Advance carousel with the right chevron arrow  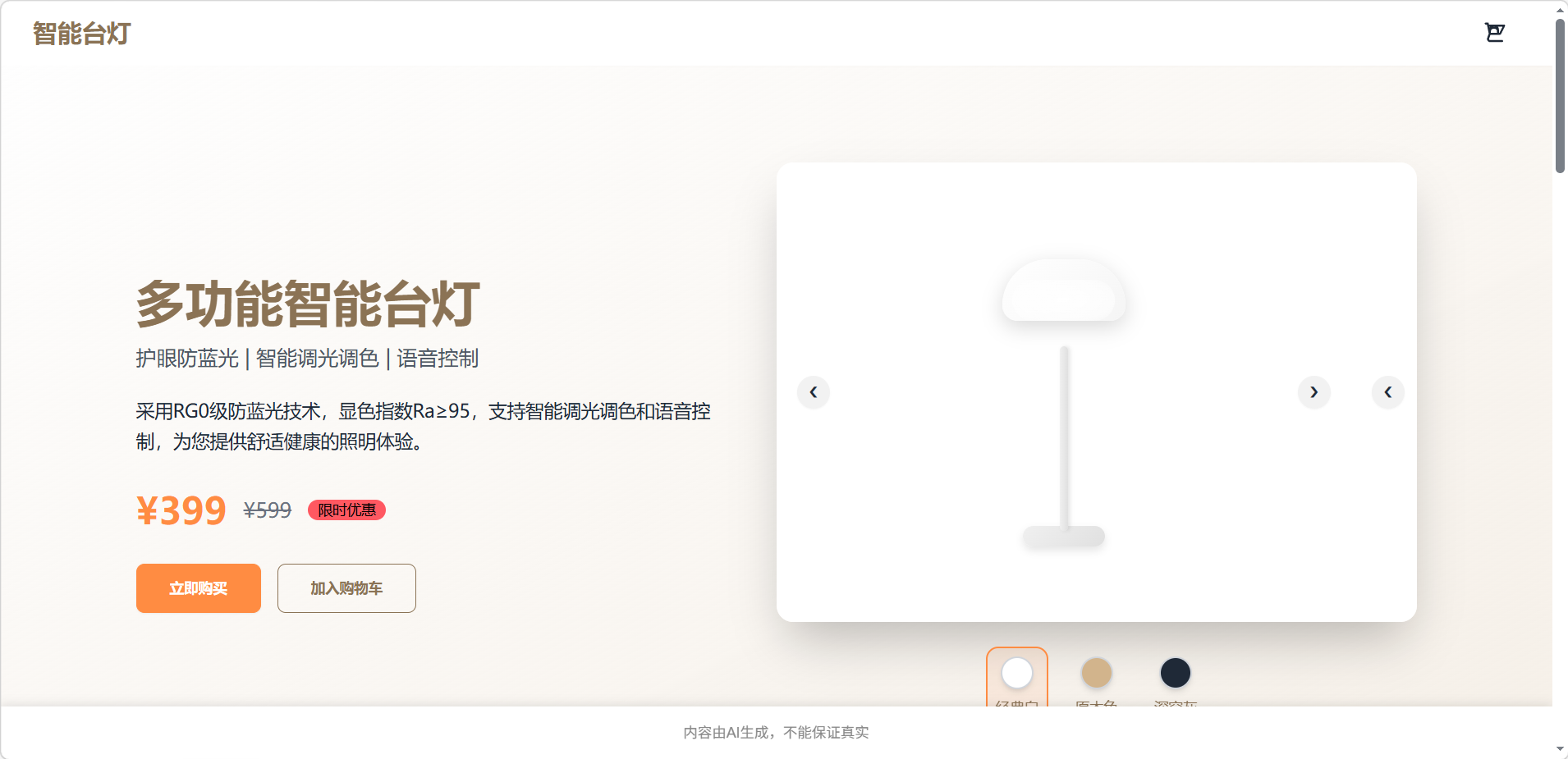click(1314, 392)
